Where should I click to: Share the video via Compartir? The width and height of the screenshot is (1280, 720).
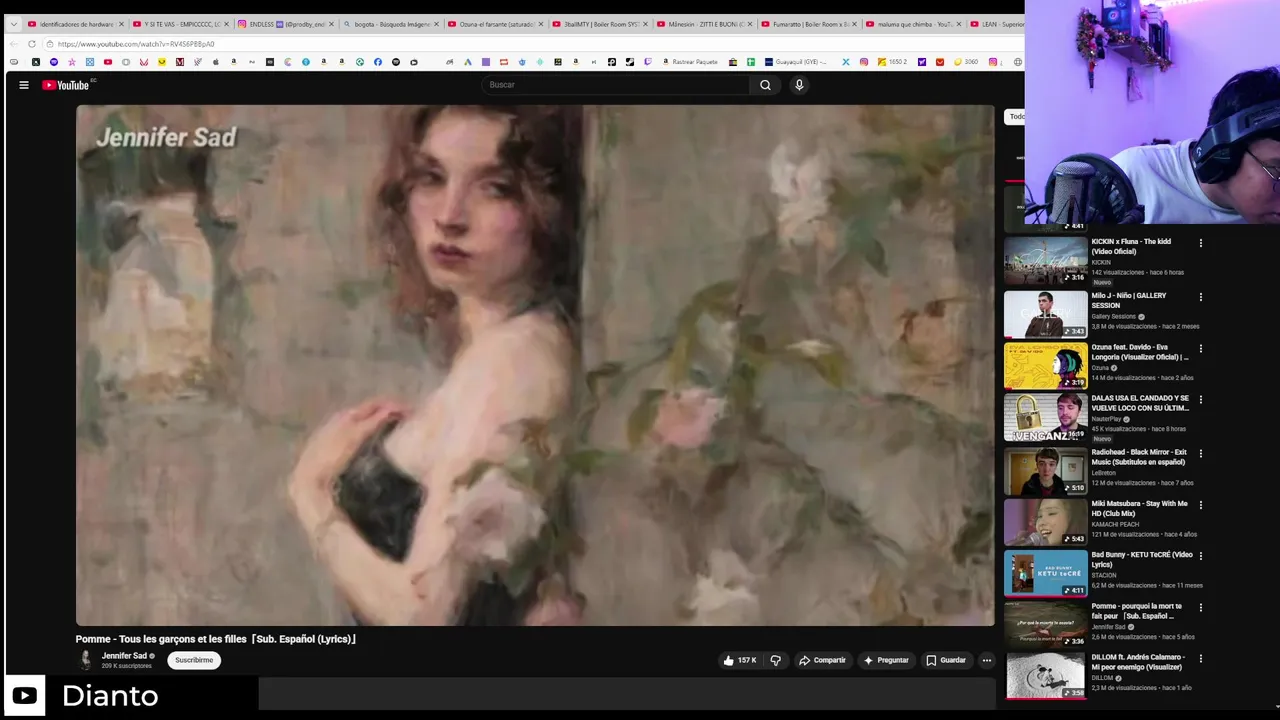point(823,660)
